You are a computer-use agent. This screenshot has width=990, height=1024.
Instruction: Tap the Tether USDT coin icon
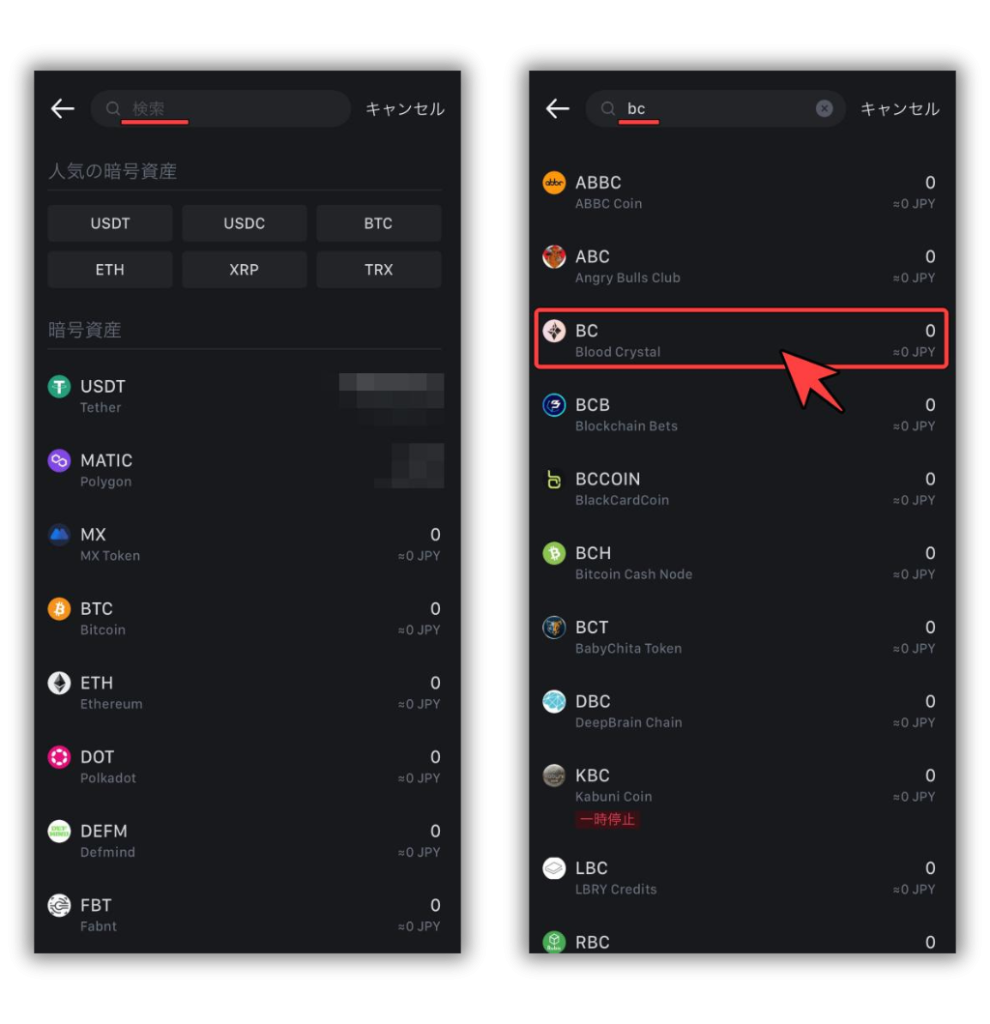[x=59, y=387]
